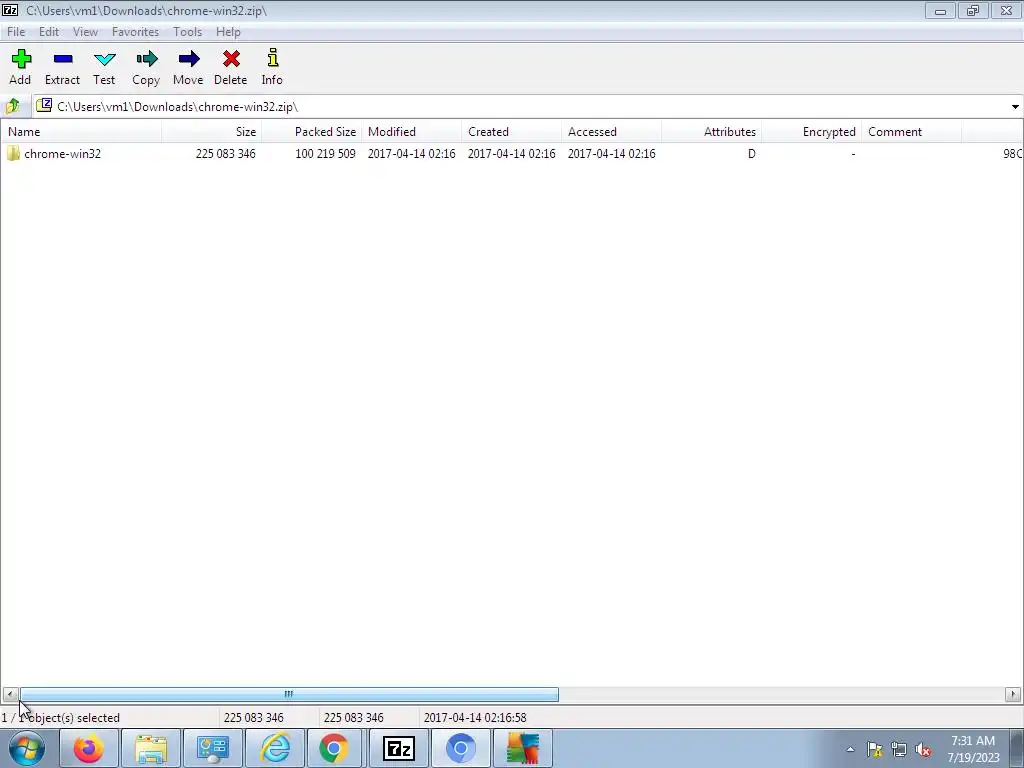Sort by the Size column header
Screen dimensions: 1024x768
click(212, 131)
